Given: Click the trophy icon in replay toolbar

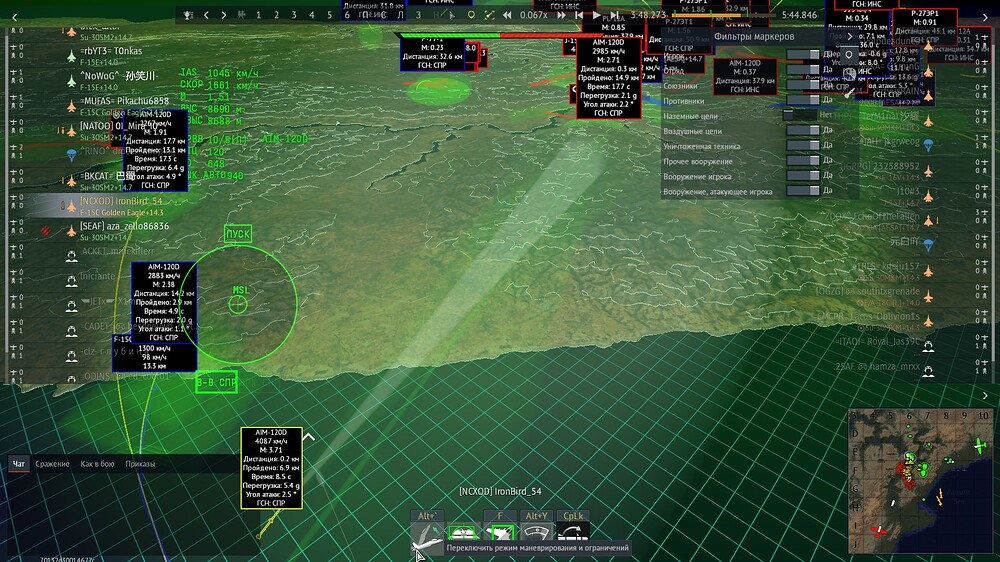Looking at the screenshot, I should [x=188, y=15].
